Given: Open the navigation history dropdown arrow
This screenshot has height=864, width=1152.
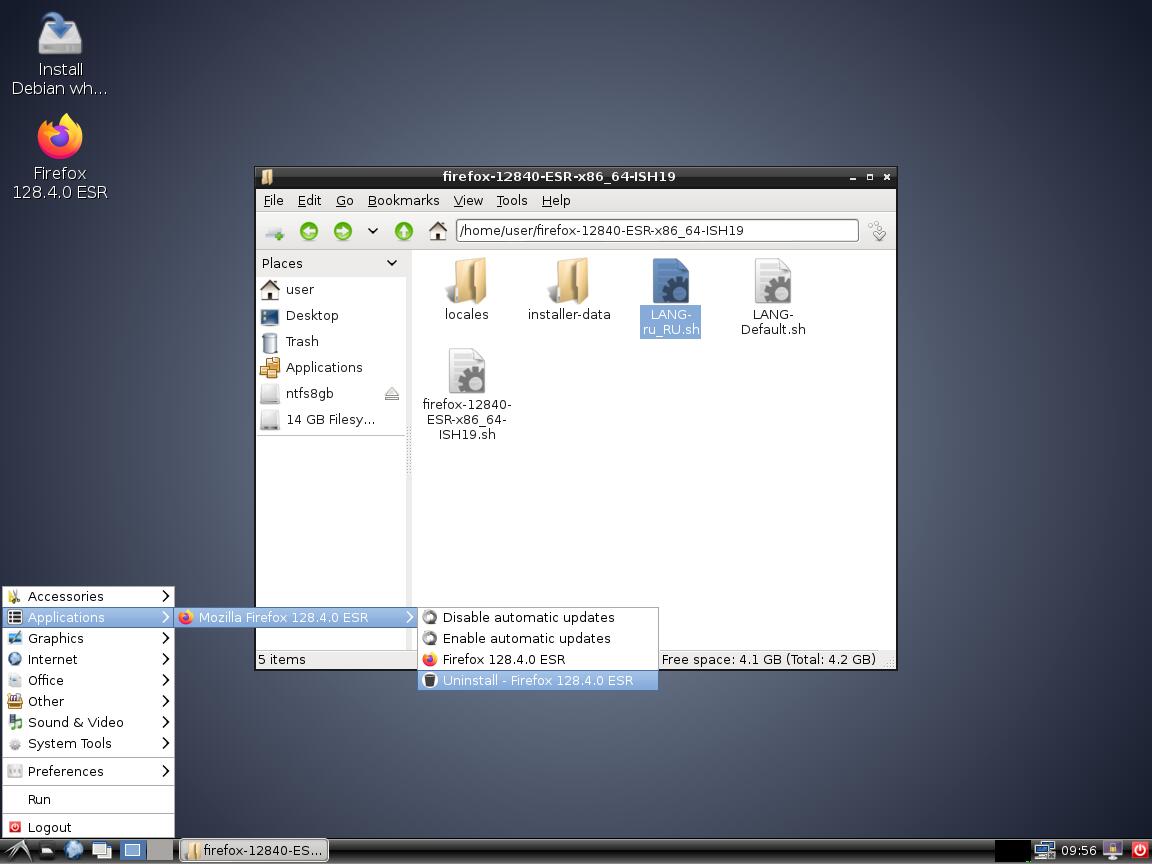Looking at the screenshot, I should [372, 231].
